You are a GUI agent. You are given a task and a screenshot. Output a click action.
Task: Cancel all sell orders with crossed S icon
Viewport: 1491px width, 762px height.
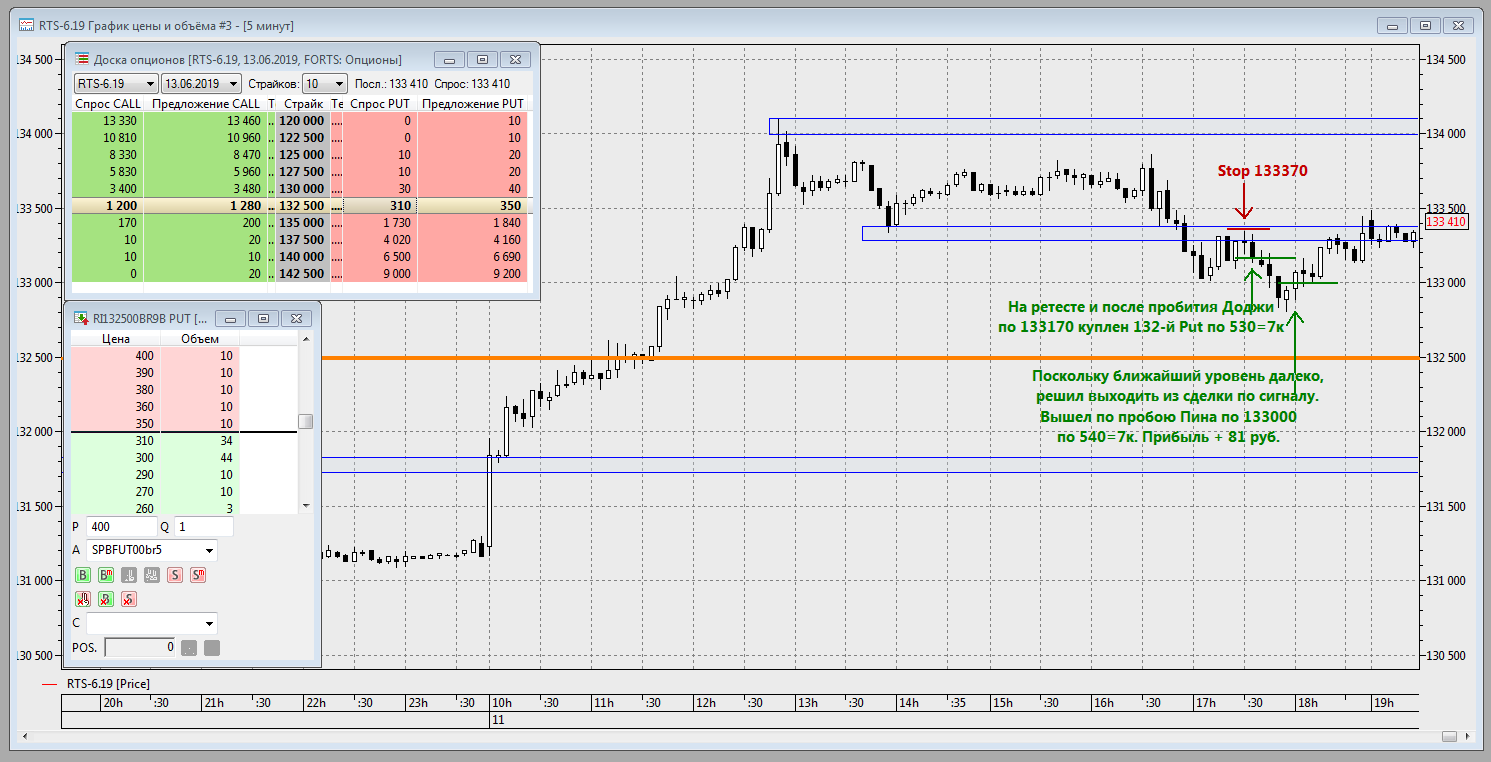[129, 599]
